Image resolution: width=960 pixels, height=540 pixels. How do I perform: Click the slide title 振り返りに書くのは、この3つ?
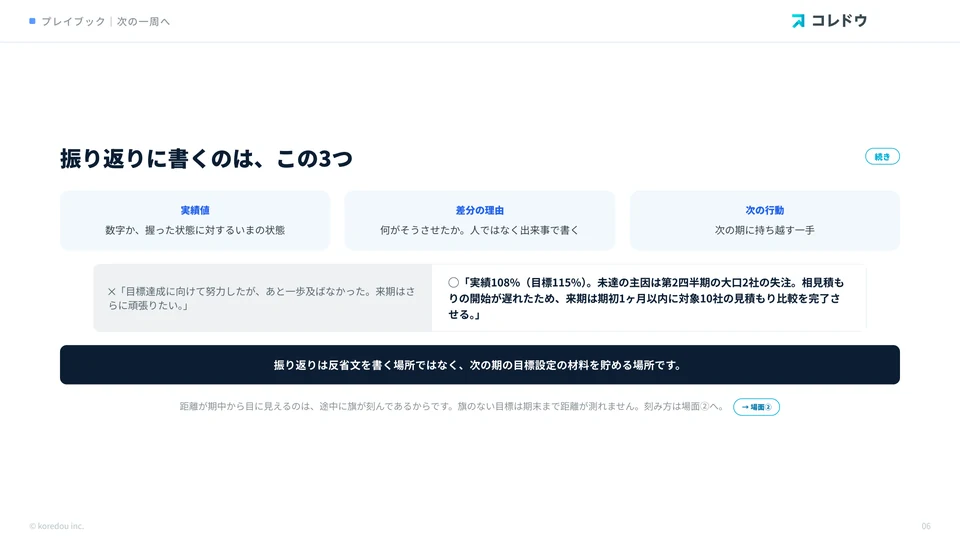(206, 159)
